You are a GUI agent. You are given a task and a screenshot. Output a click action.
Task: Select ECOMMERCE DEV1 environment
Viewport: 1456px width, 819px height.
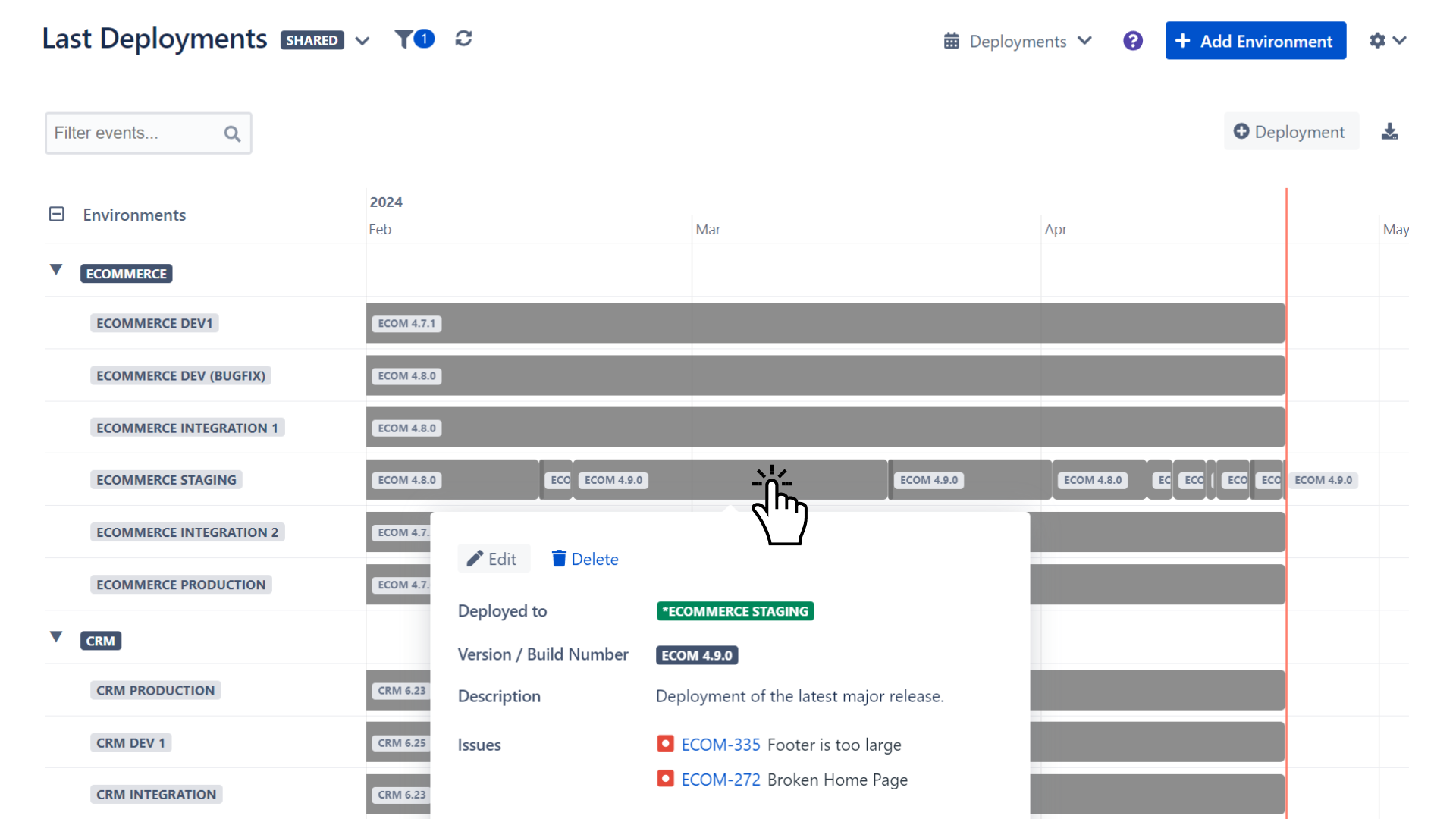155,323
